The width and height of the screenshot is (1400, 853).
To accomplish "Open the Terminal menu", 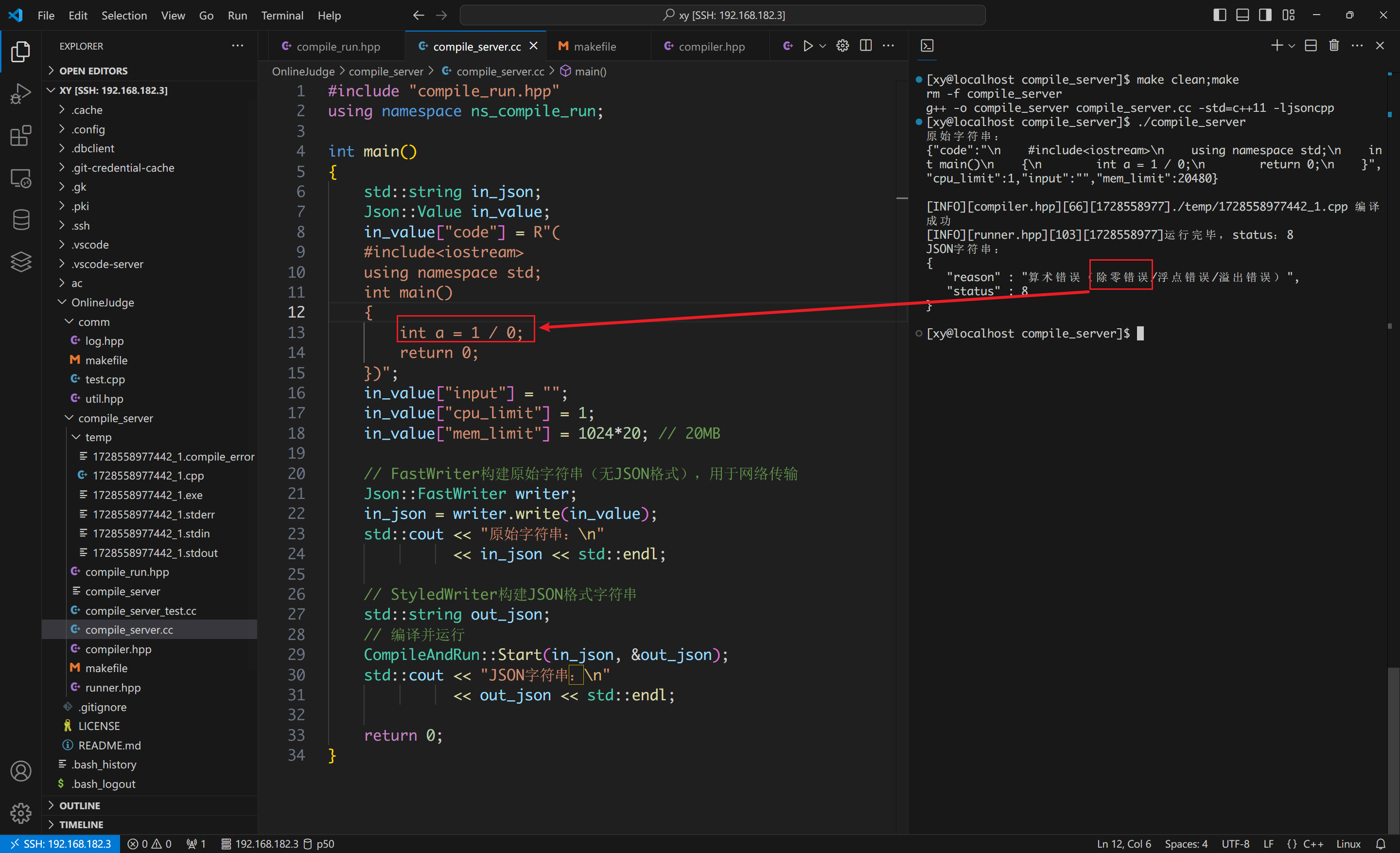I will click(282, 16).
